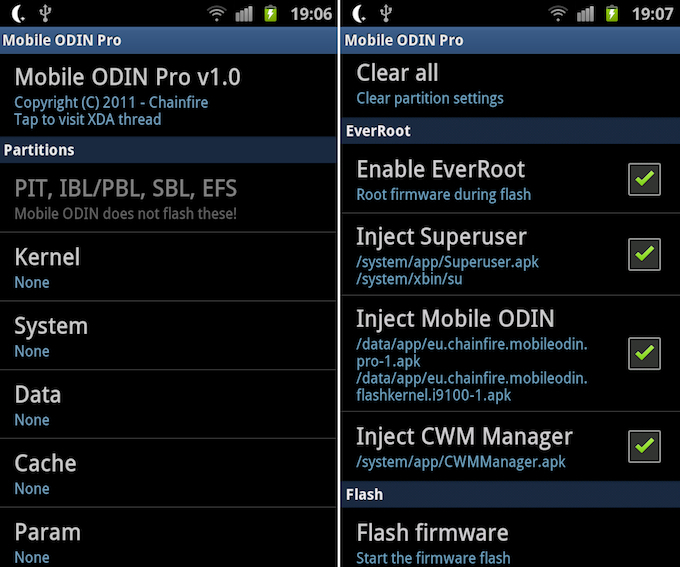
Task: Uncheck the Inject Superuser checkbox
Action: (644, 254)
